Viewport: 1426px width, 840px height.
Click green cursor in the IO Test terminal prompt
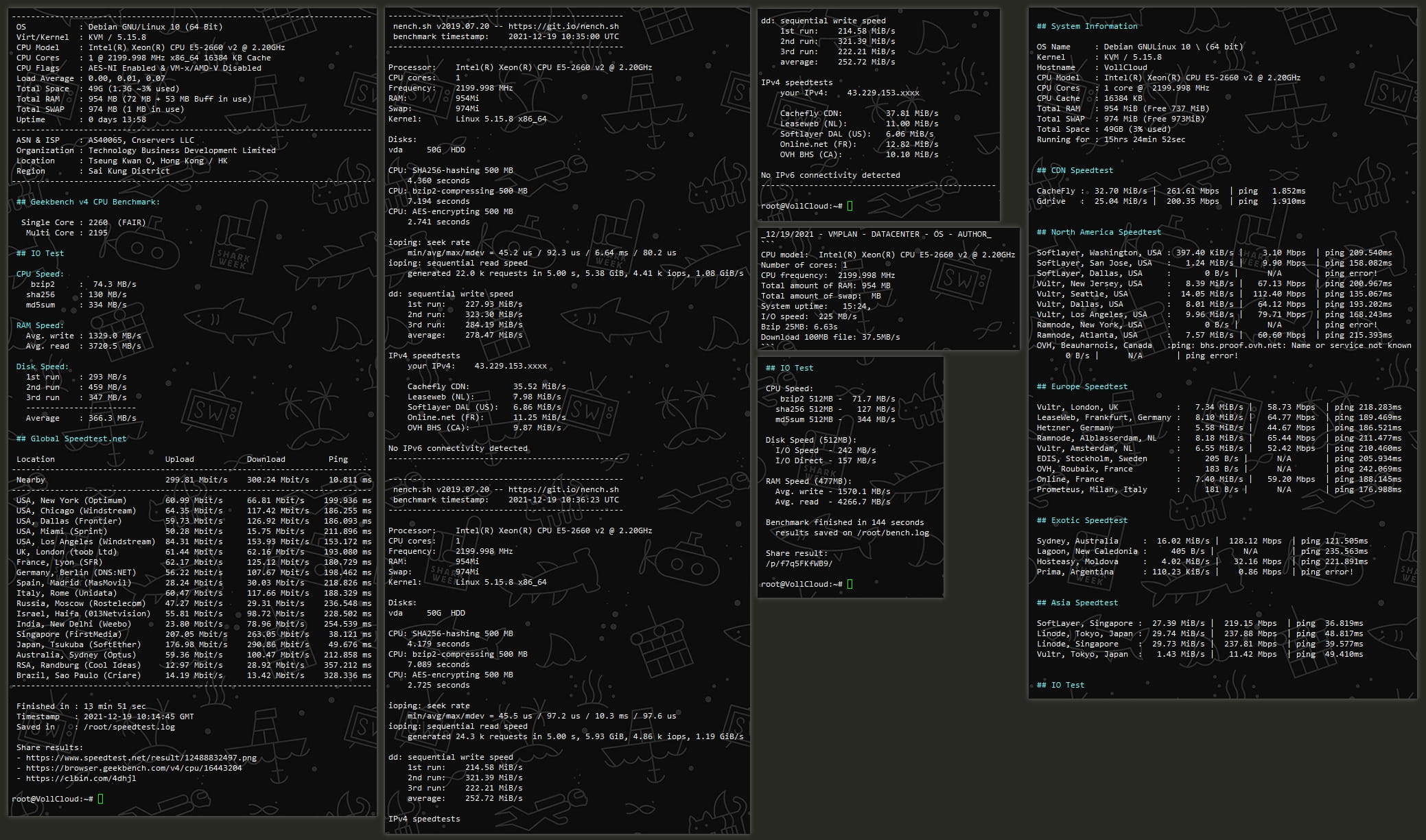click(850, 584)
